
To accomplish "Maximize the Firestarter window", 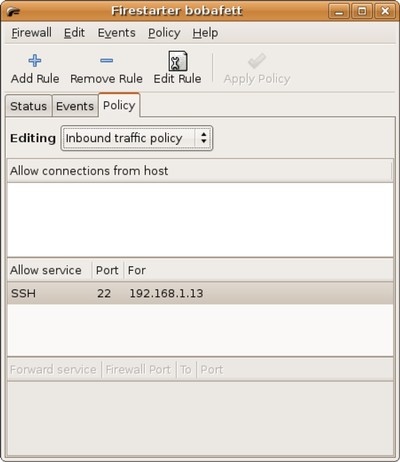I will tap(362, 11).
